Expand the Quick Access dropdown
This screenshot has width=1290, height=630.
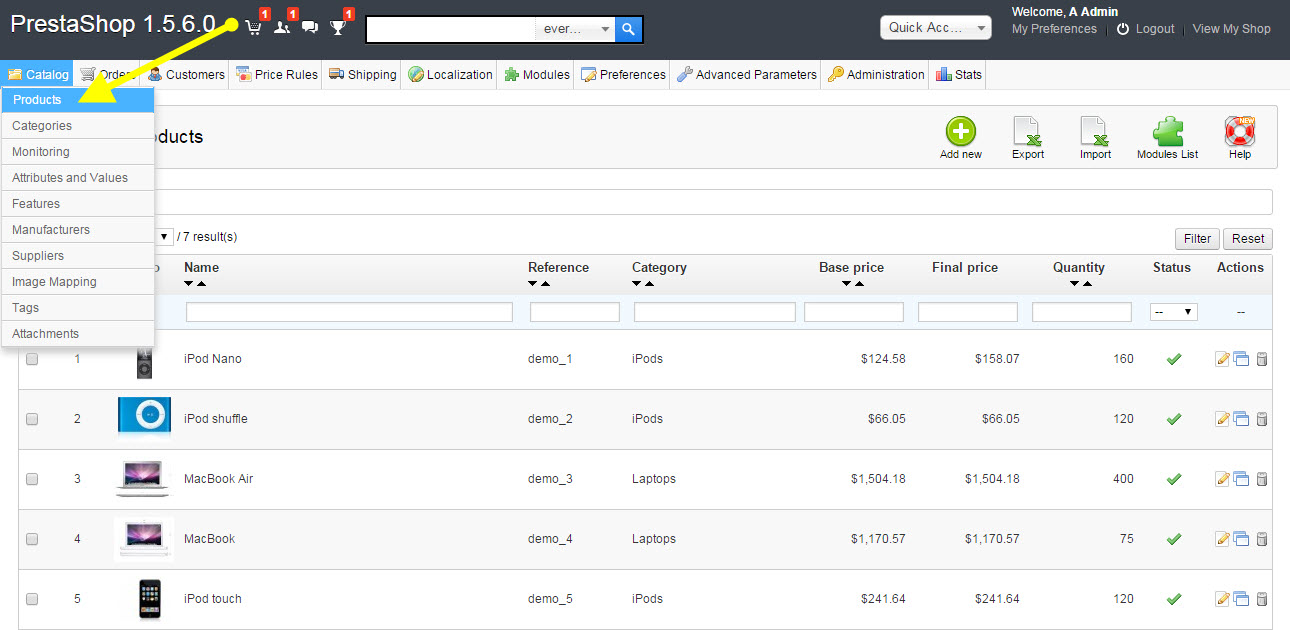936,27
